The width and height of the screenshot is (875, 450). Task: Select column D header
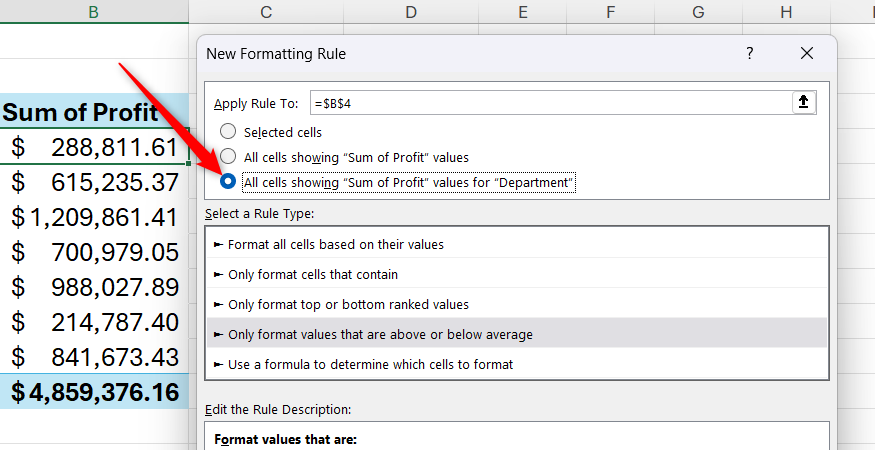pyautogui.click(x=411, y=12)
